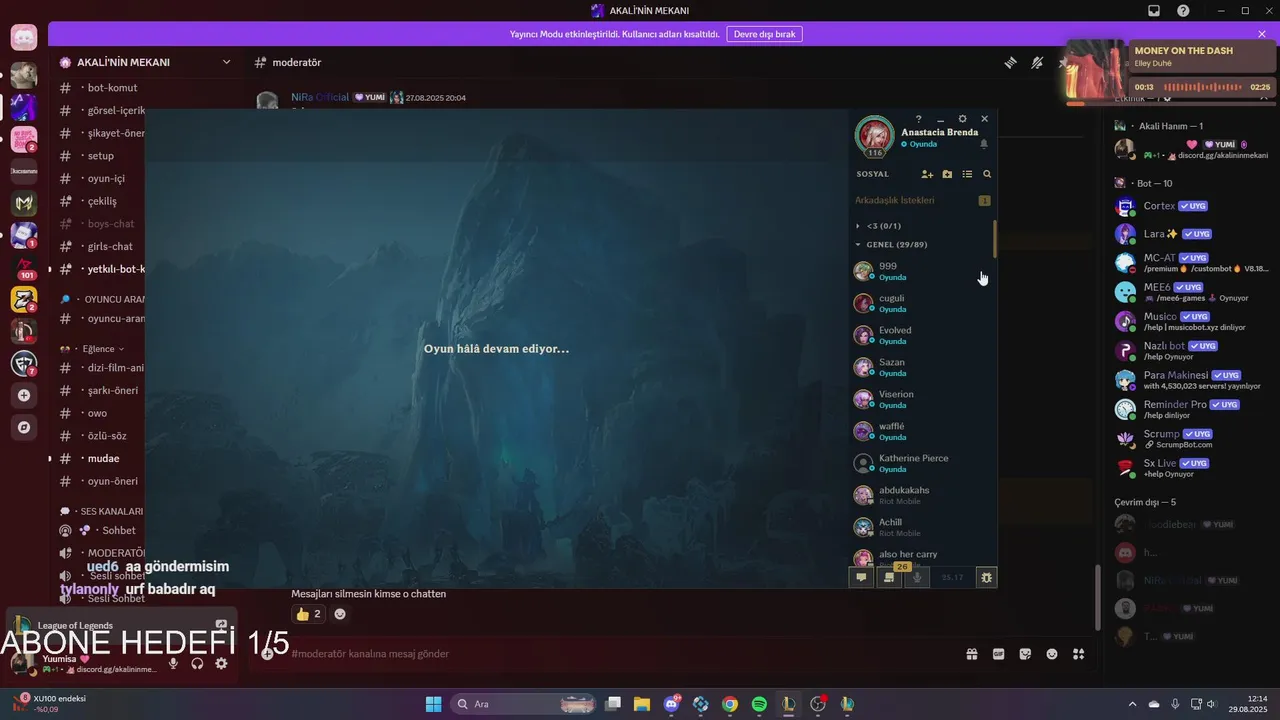Select friend cuguli in list
1280x720 pixels.
[x=922, y=303]
